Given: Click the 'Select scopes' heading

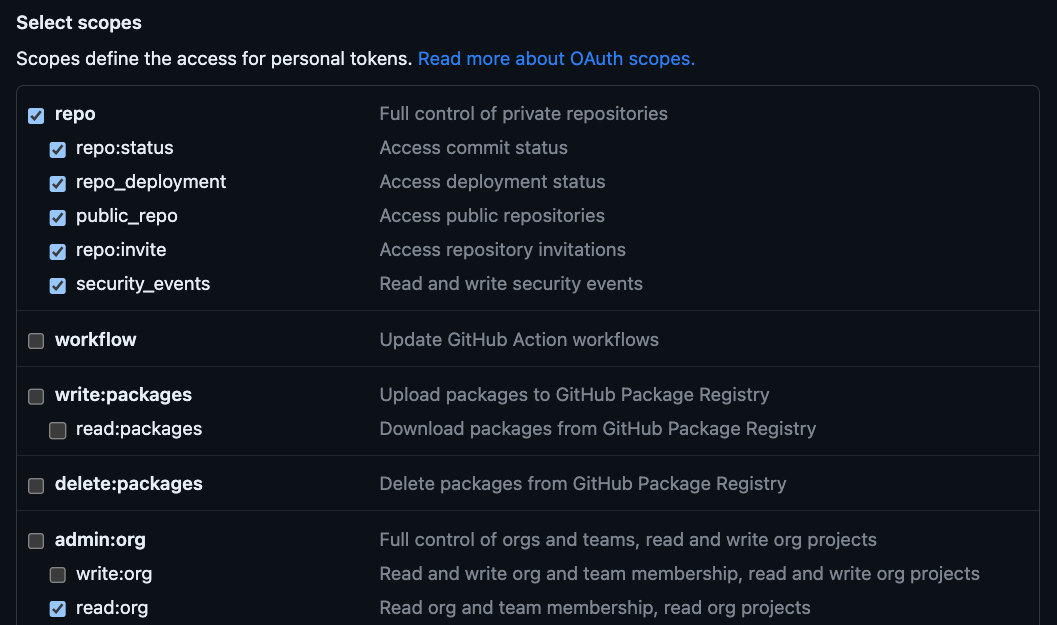Looking at the screenshot, I should click(79, 22).
